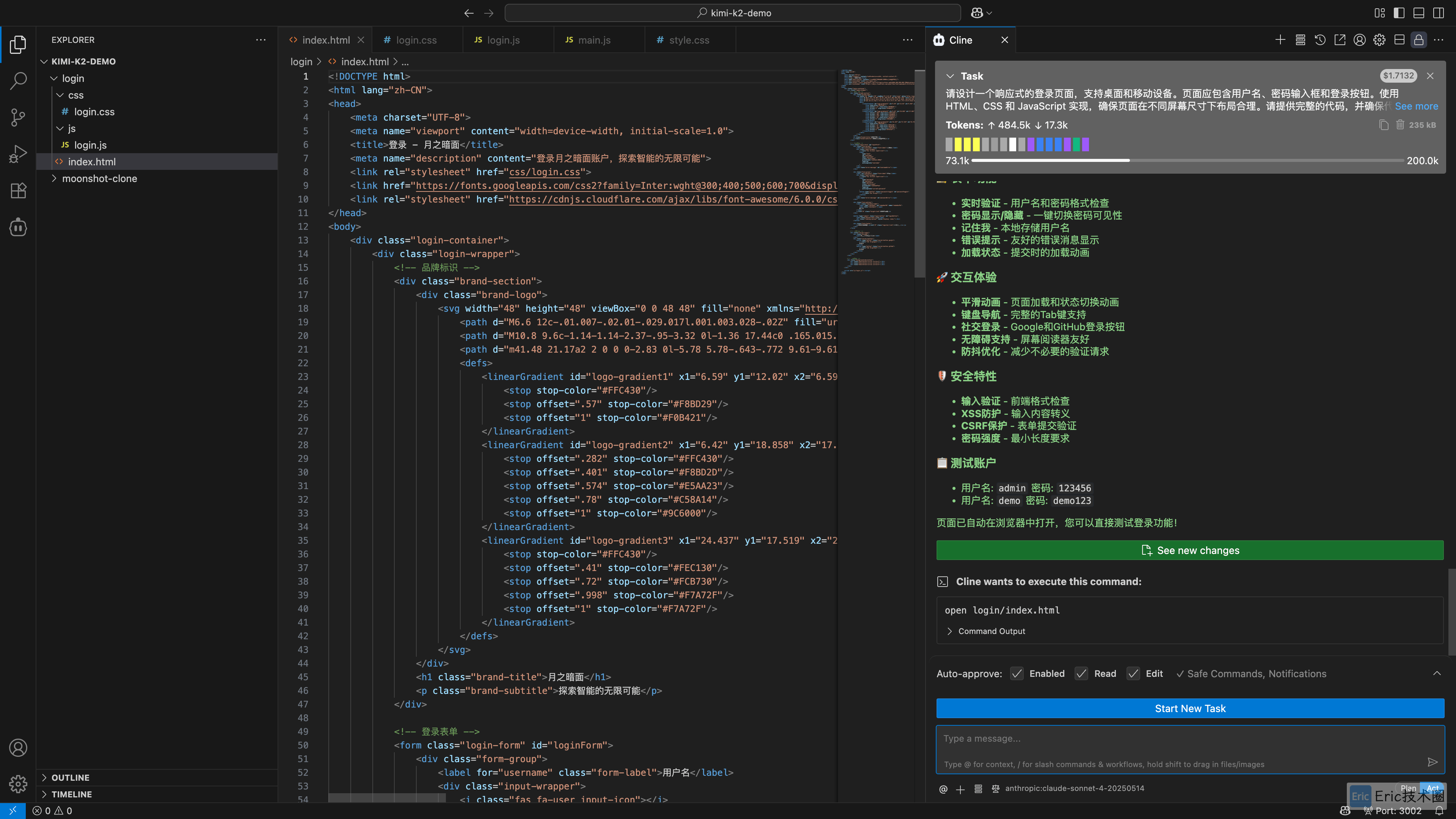
Task: Open the Extensions view
Action: [18, 191]
